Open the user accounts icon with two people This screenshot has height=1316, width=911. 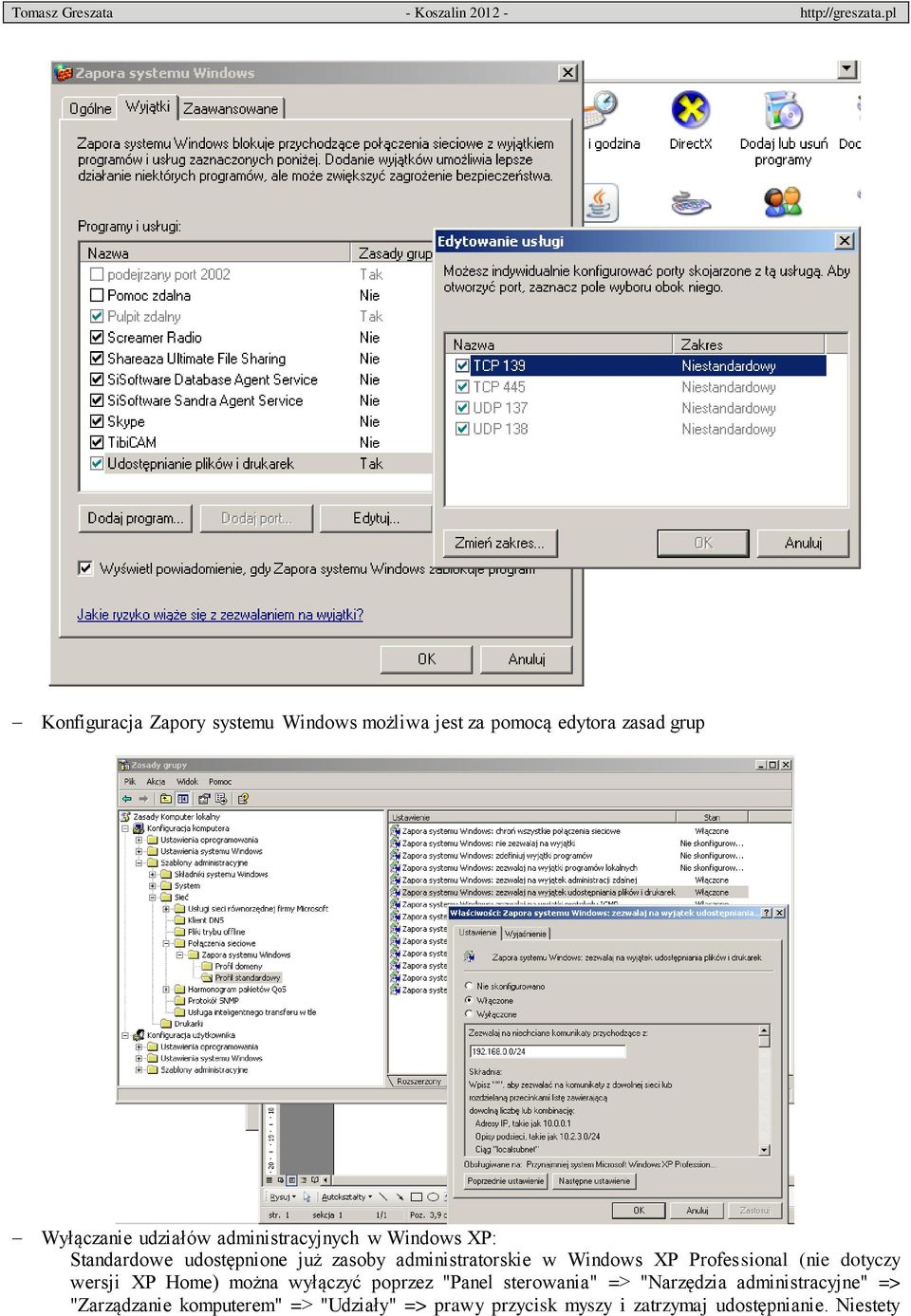pyautogui.click(x=783, y=202)
